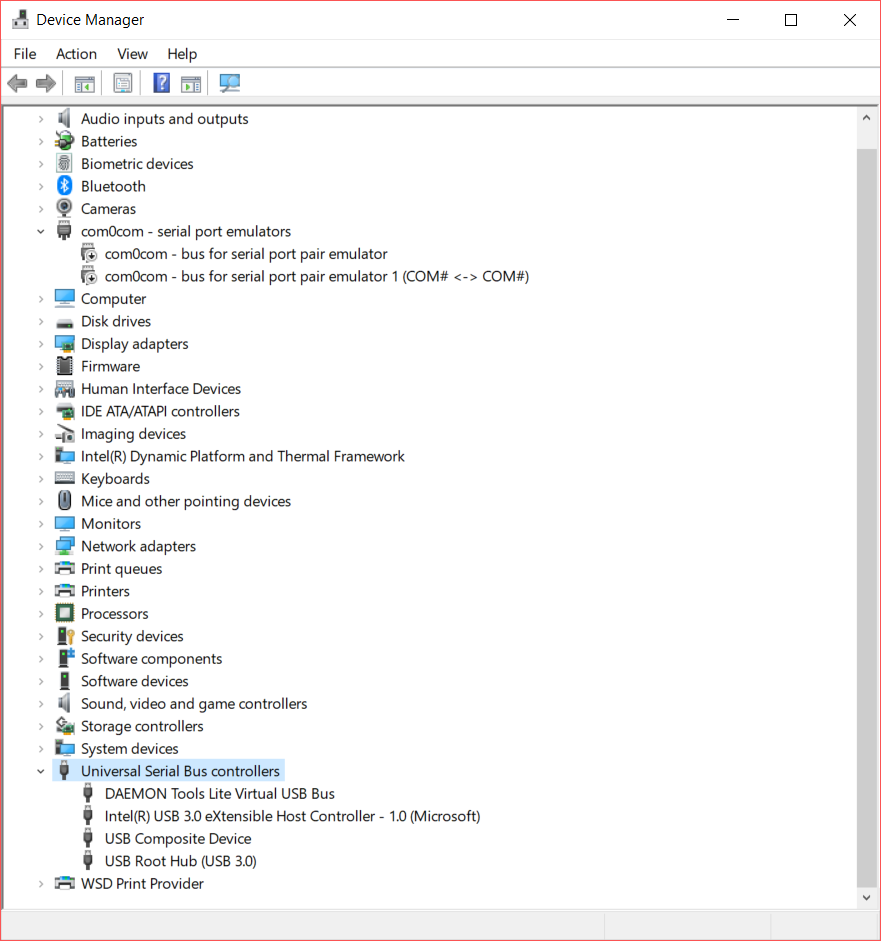
Task: Click the Audio inputs speaker icon
Action: tap(64, 118)
